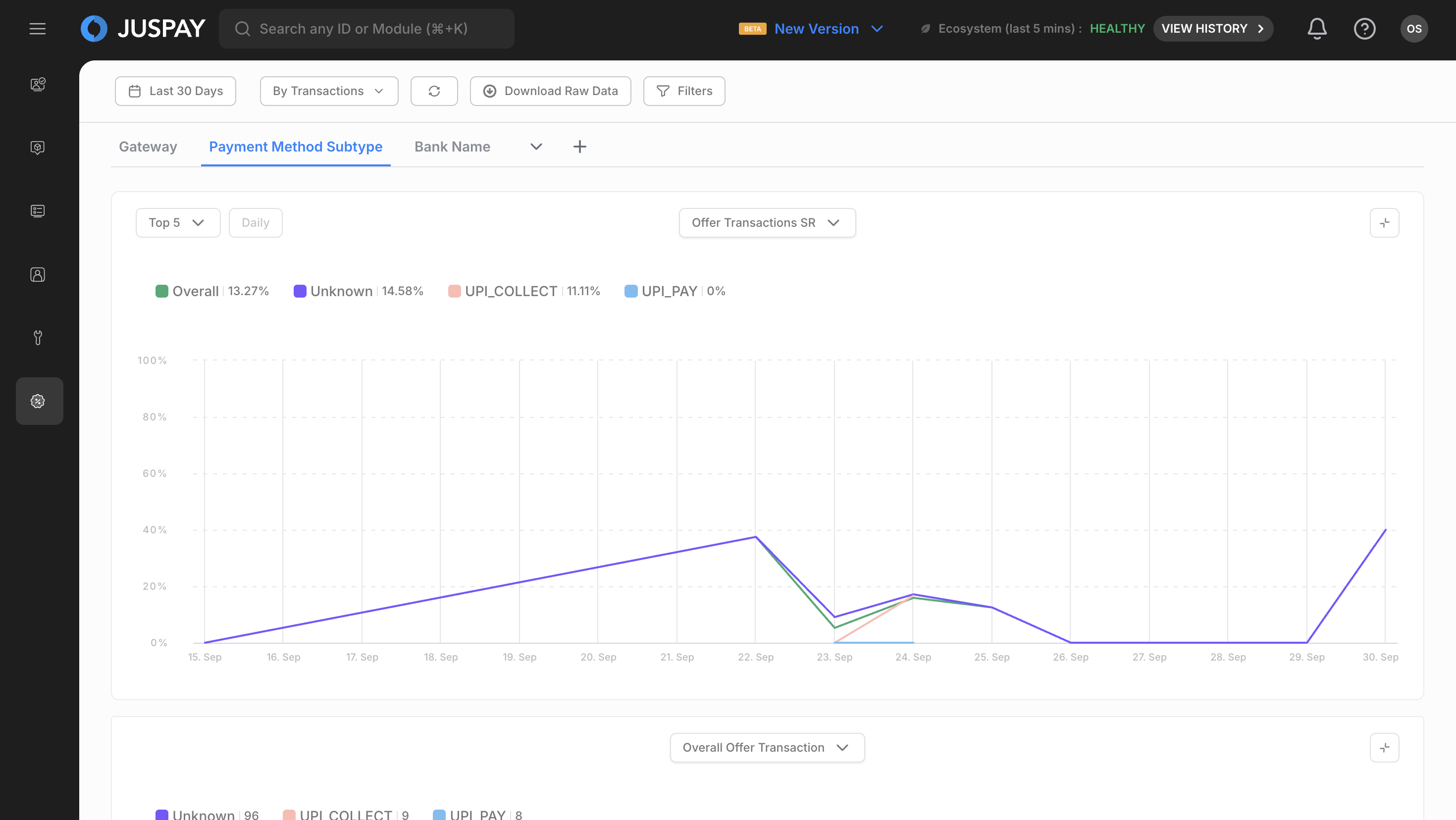Switch to the Bank Name tab
The height and width of the screenshot is (820, 1456).
tap(452, 147)
